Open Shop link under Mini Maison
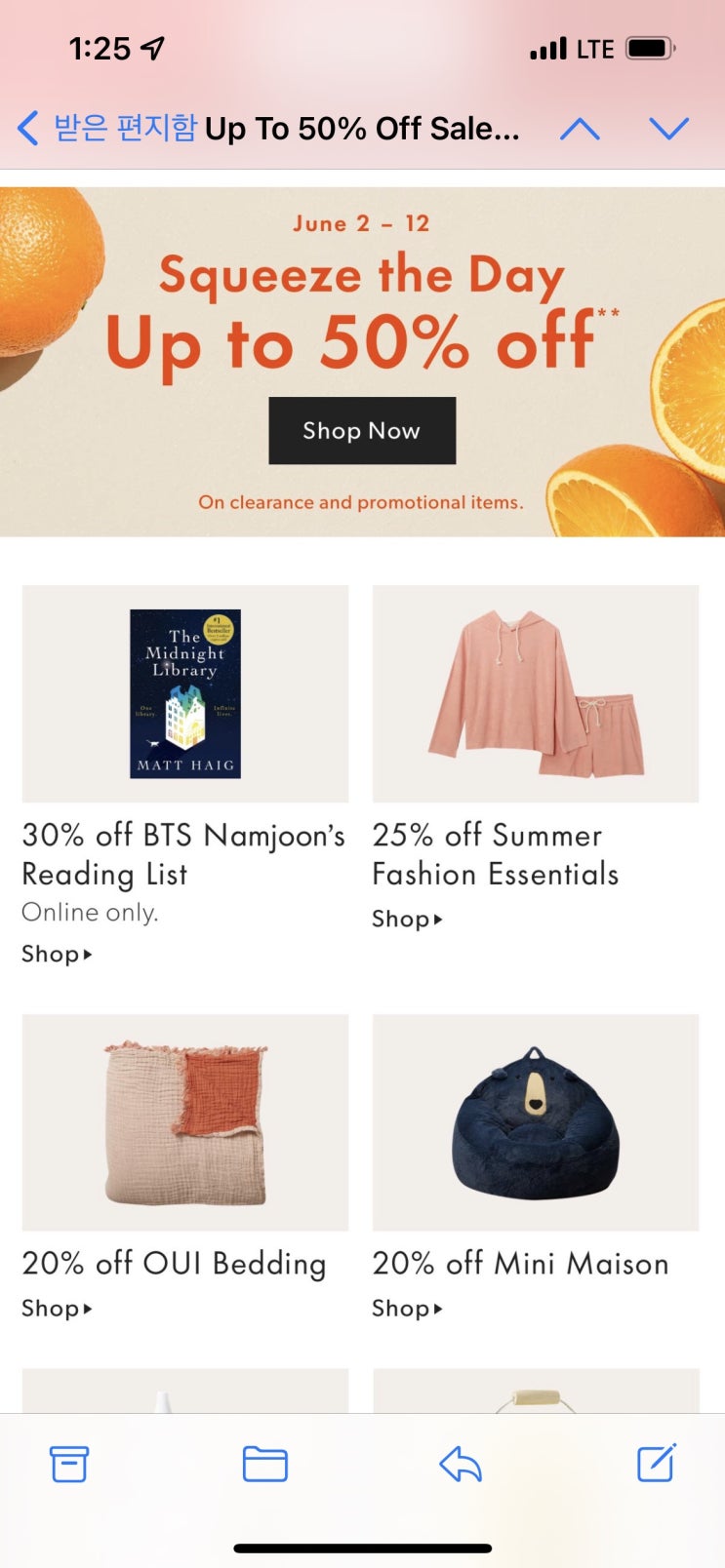725x1568 pixels. click(x=407, y=1308)
